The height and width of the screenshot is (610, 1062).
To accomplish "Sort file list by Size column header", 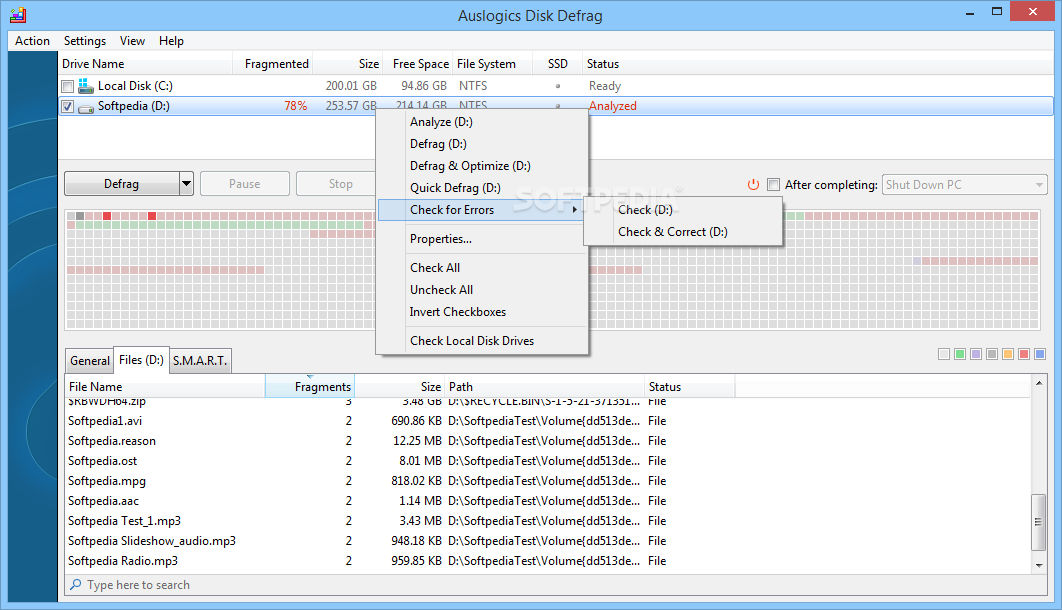I will pyautogui.click(x=399, y=387).
